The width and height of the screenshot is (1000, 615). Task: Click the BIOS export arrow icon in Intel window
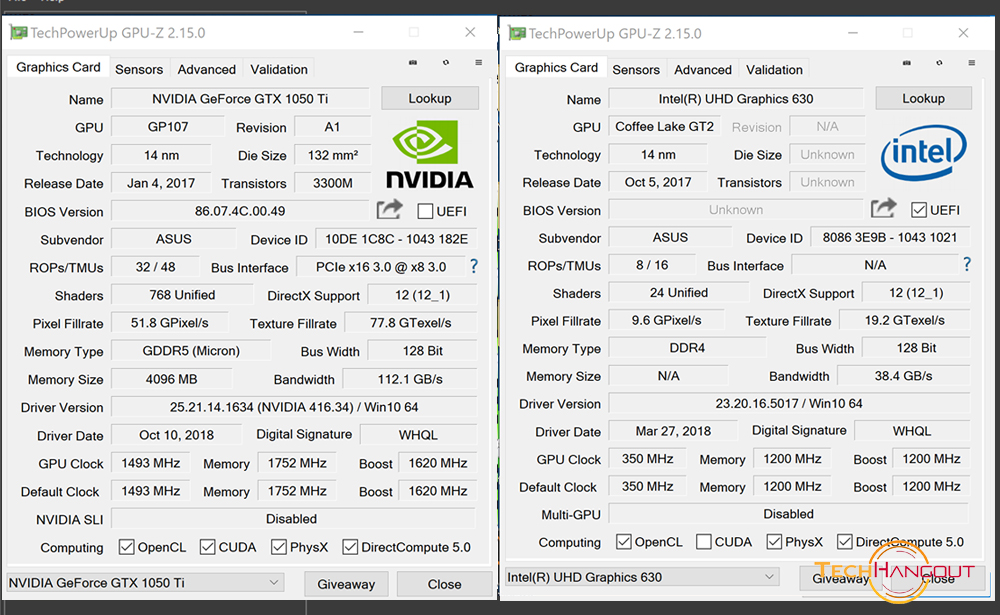pyautogui.click(x=884, y=208)
